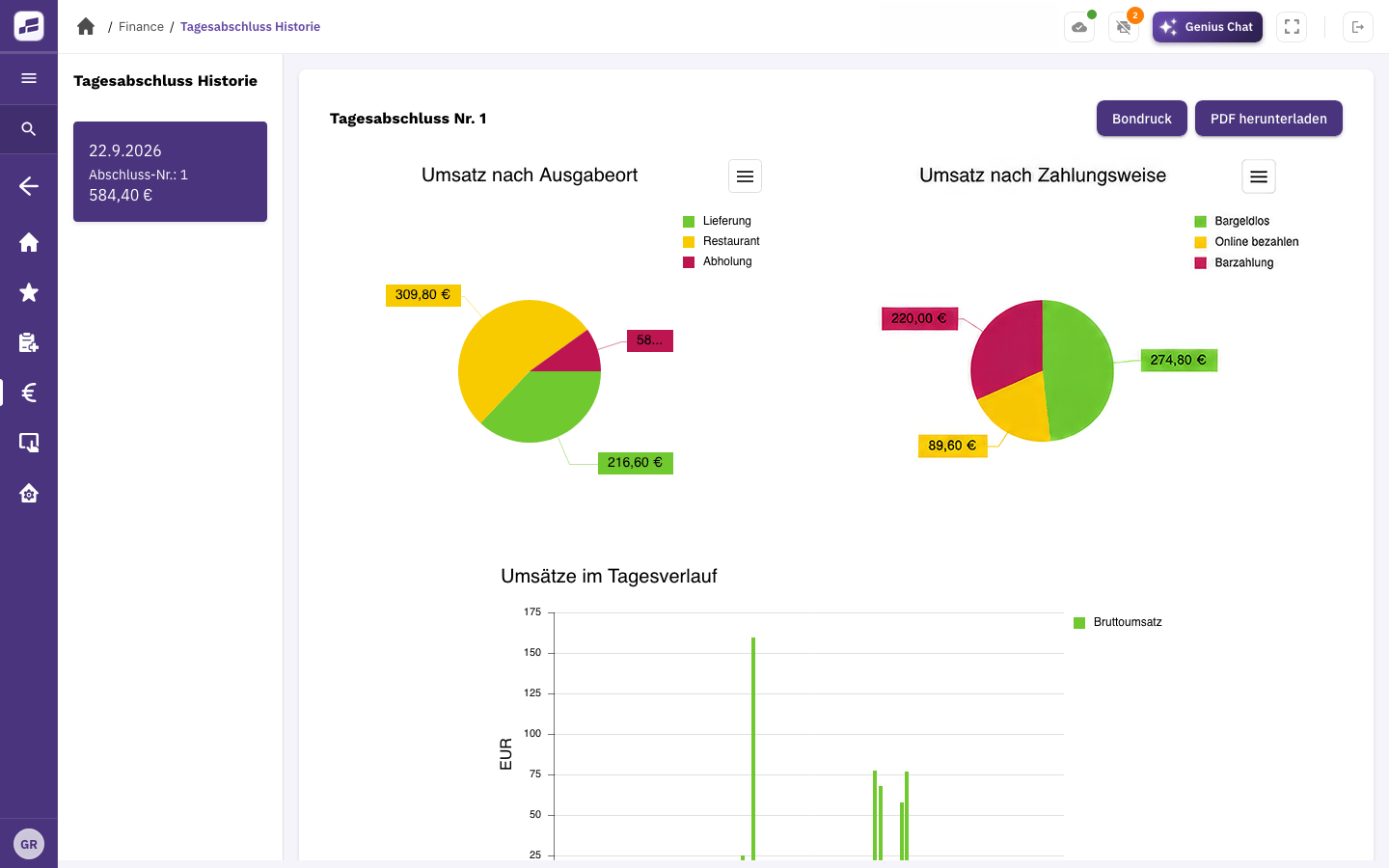
Task: Open favorites via the sidebar star icon
Action: [x=29, y=292]
